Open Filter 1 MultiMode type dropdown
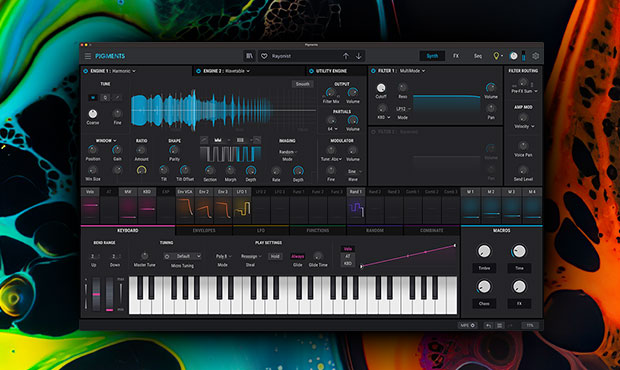This screenshot has height=370, width=620. pos(412,71)
